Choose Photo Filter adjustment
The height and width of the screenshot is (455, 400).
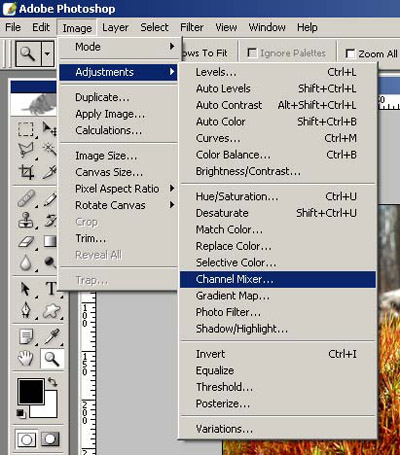click(x=277, y=312)
